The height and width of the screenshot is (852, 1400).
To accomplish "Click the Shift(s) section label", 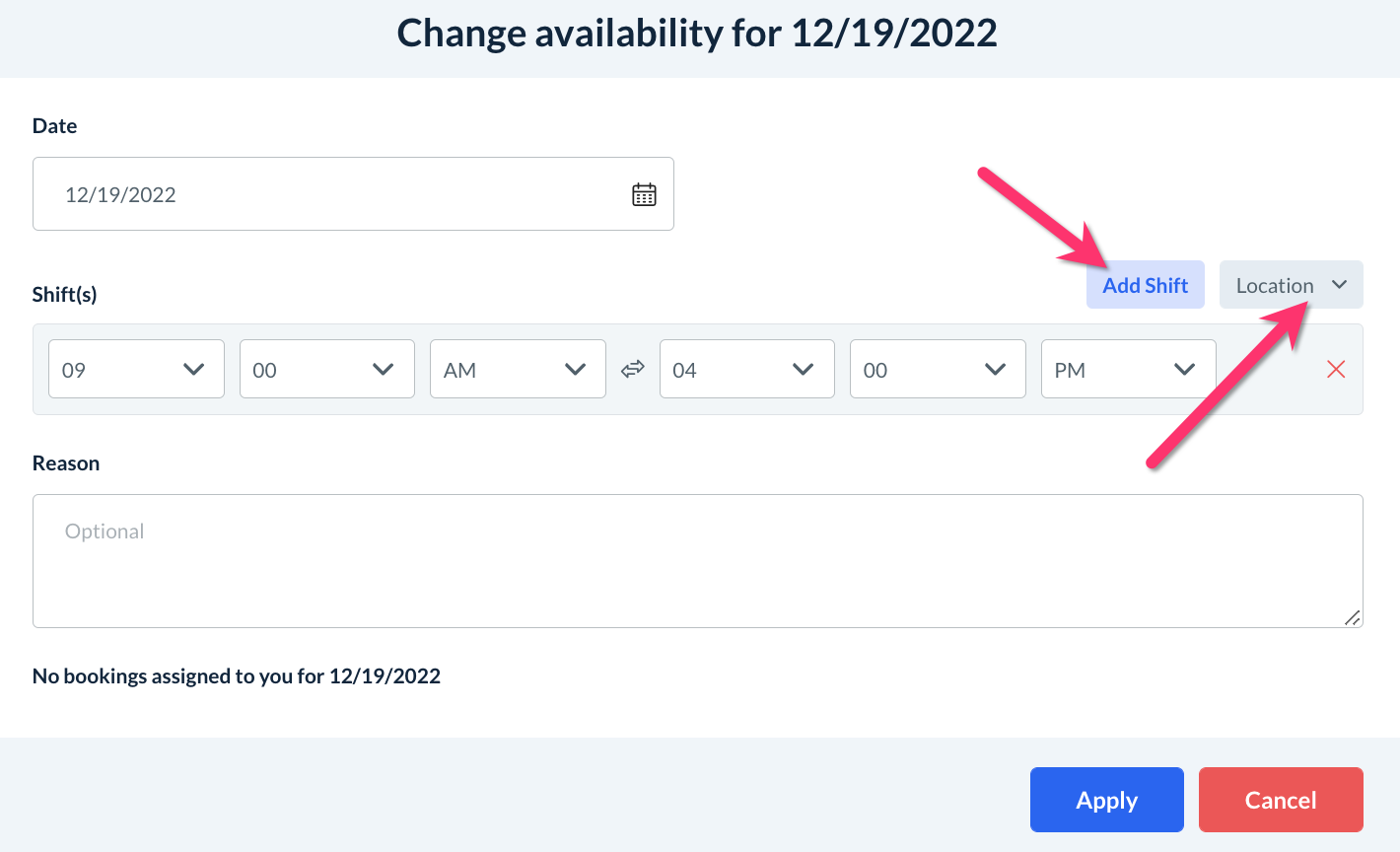I will [65, 294].
